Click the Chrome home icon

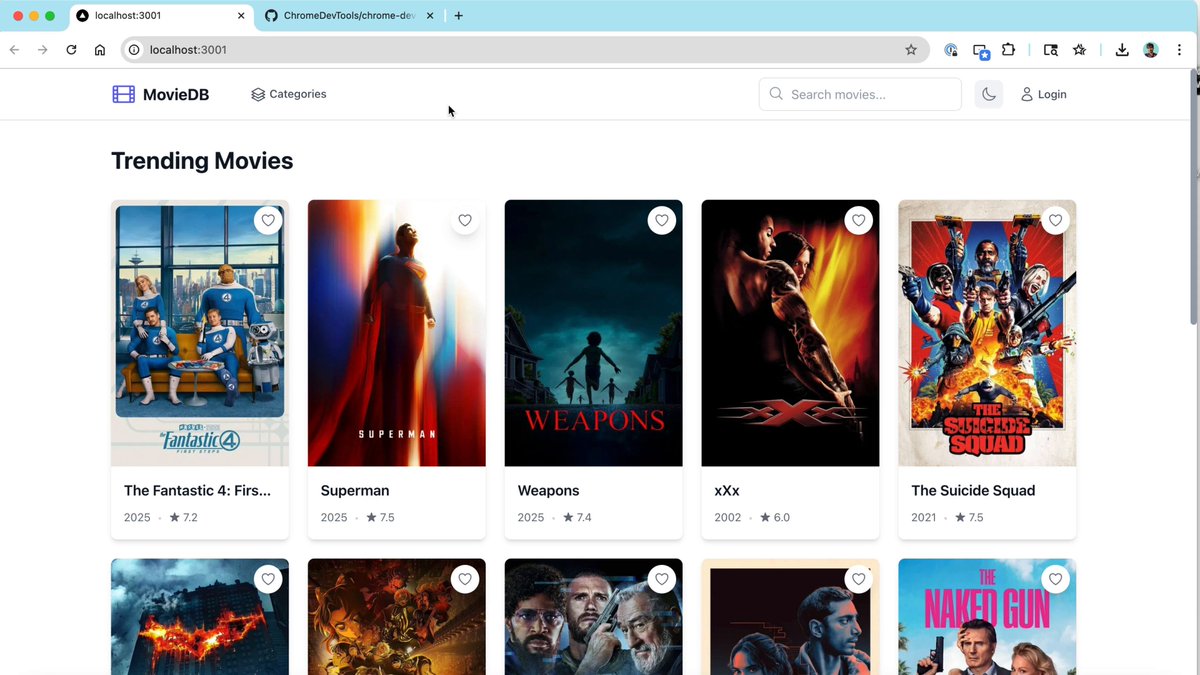[100, 49]
